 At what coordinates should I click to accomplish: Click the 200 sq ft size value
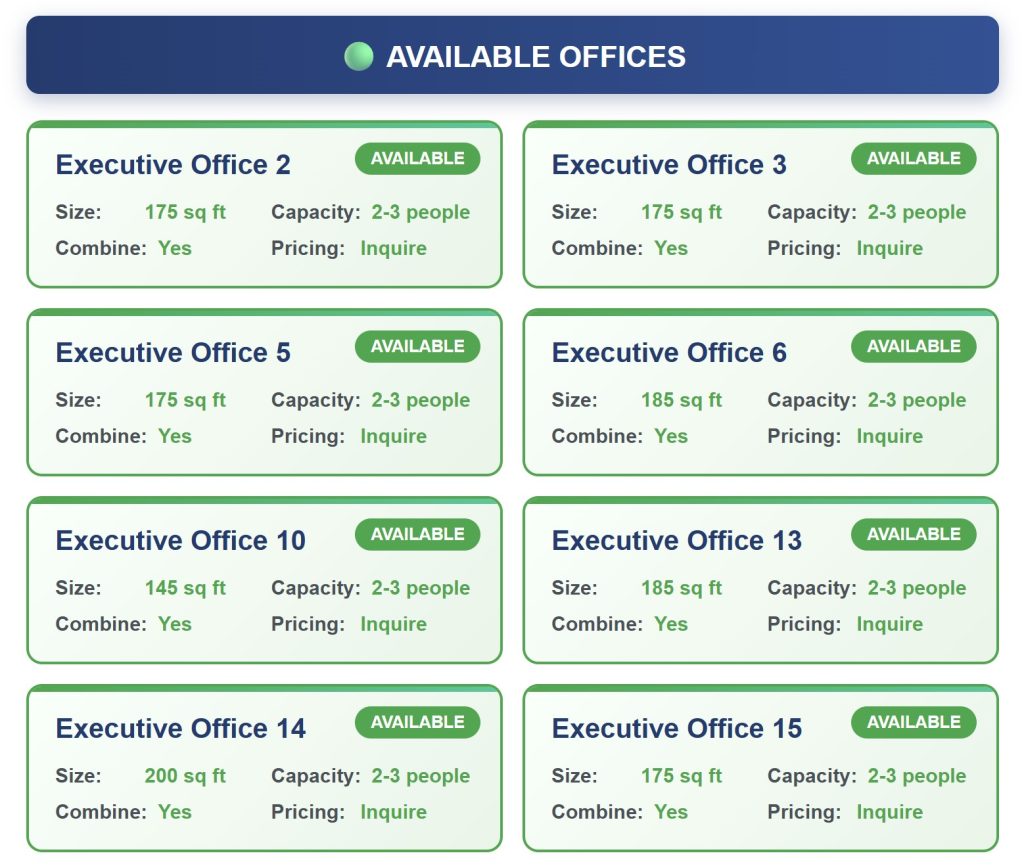click(185, 776)
